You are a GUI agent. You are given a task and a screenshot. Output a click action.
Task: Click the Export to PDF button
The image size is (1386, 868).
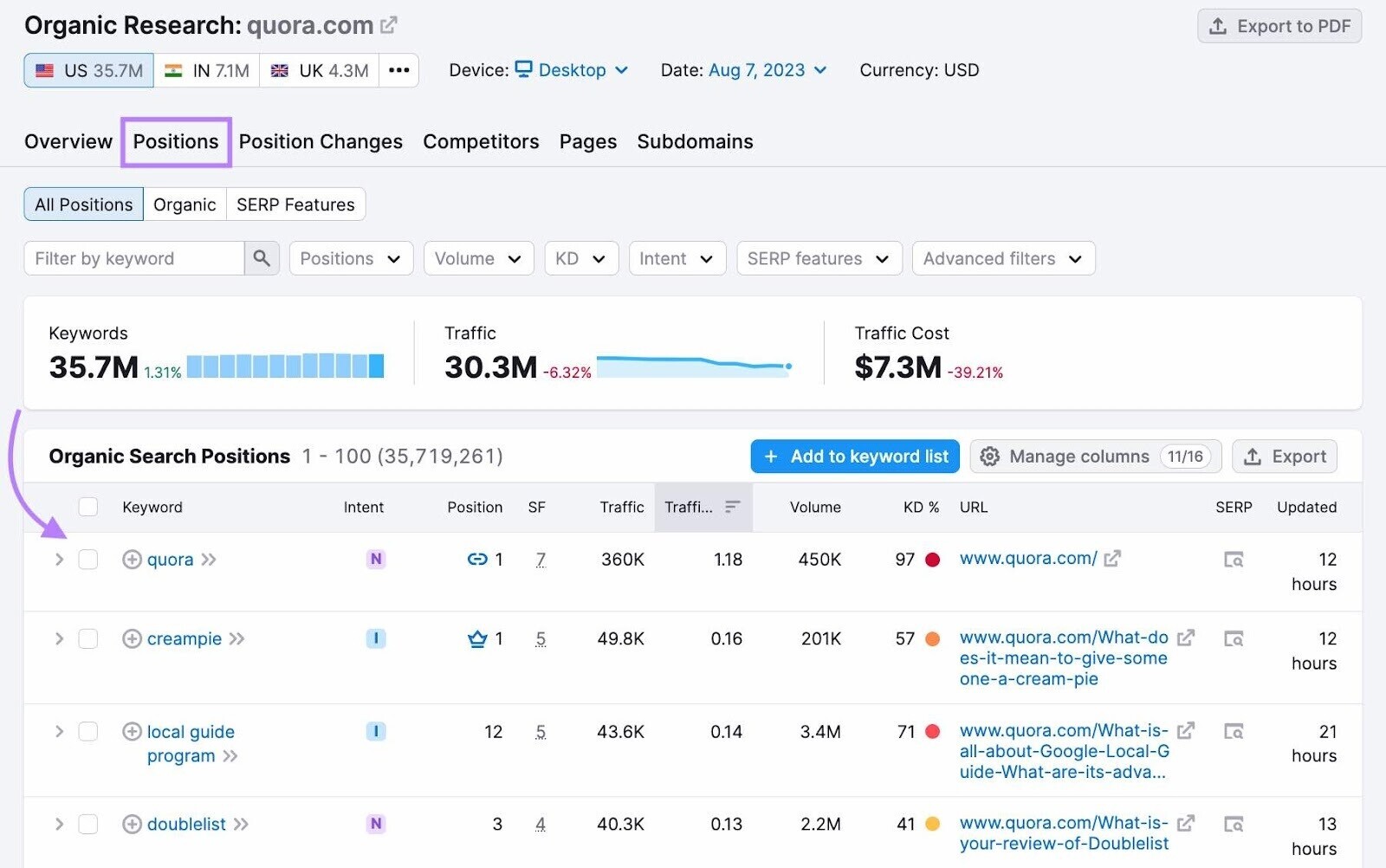coord(1279,26)
